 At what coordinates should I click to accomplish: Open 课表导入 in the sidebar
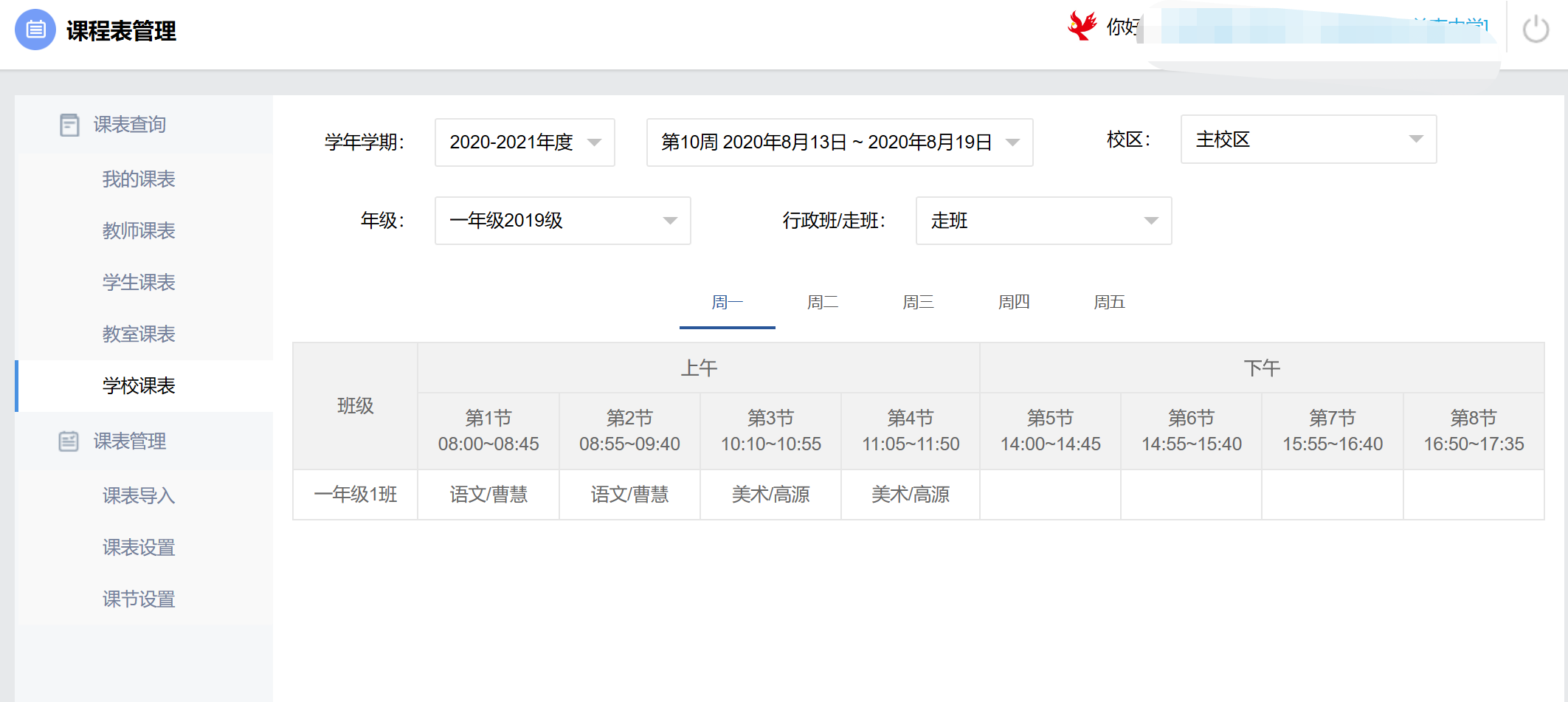[x=139, y=496]
